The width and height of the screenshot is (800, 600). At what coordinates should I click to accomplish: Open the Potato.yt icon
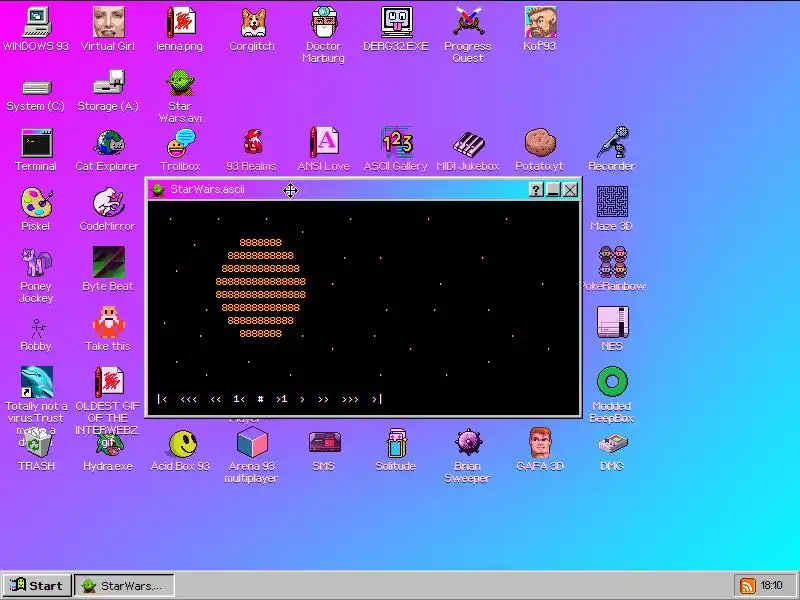540,149
